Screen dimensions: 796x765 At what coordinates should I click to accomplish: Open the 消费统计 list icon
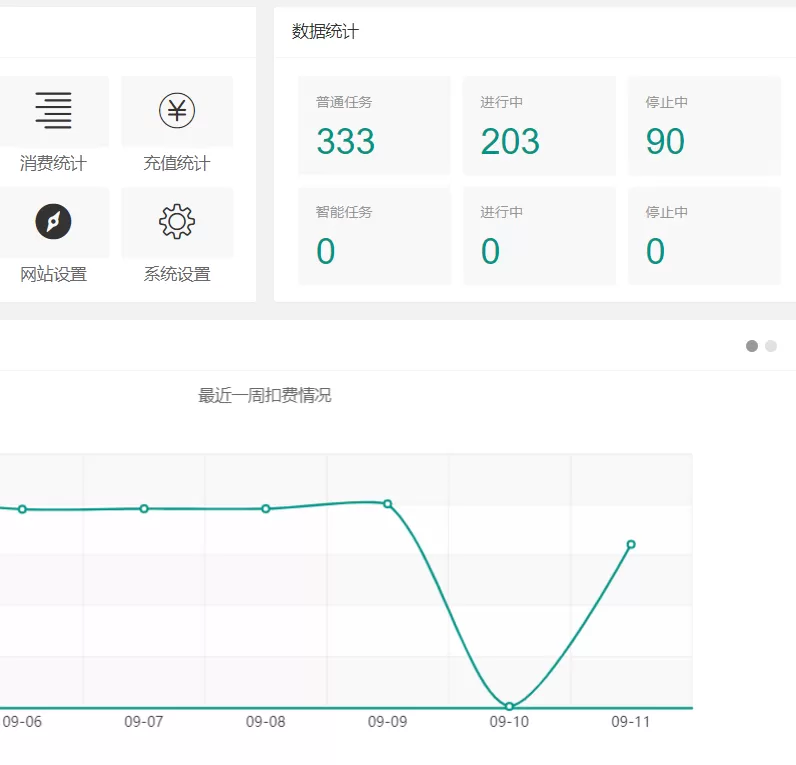(53, 110)
